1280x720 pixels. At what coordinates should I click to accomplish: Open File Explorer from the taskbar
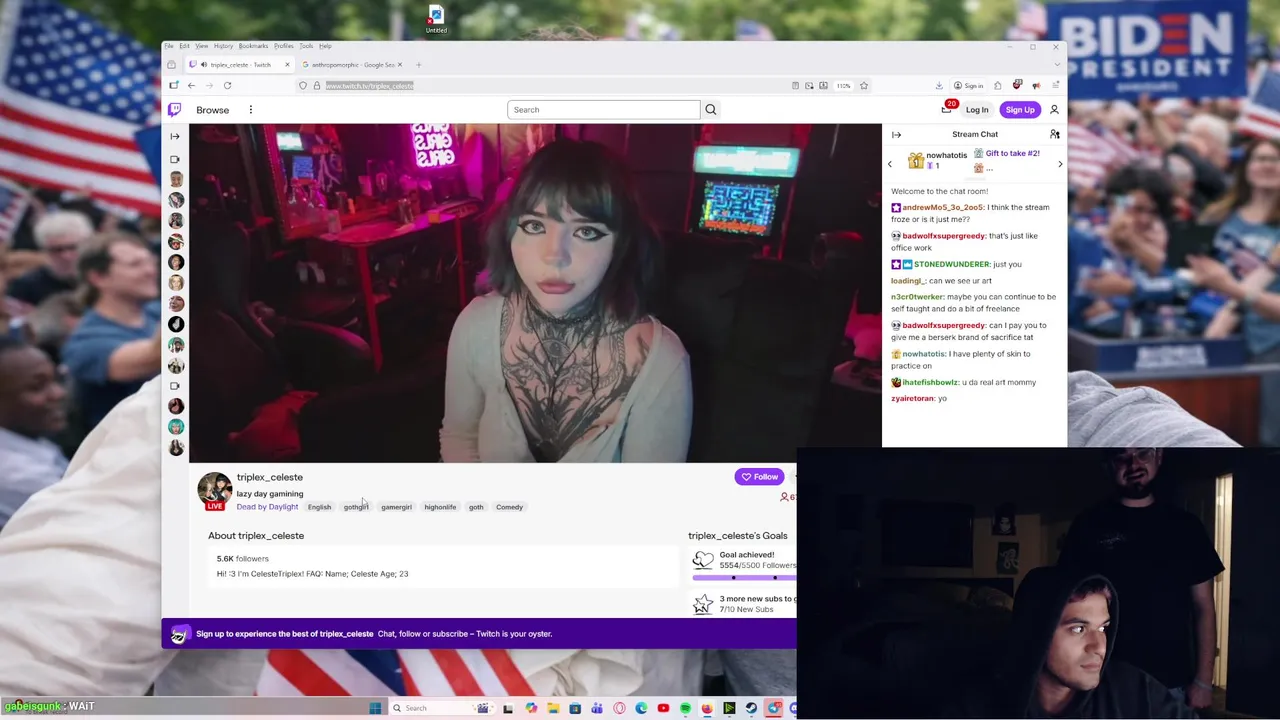(x=553, y=708)
